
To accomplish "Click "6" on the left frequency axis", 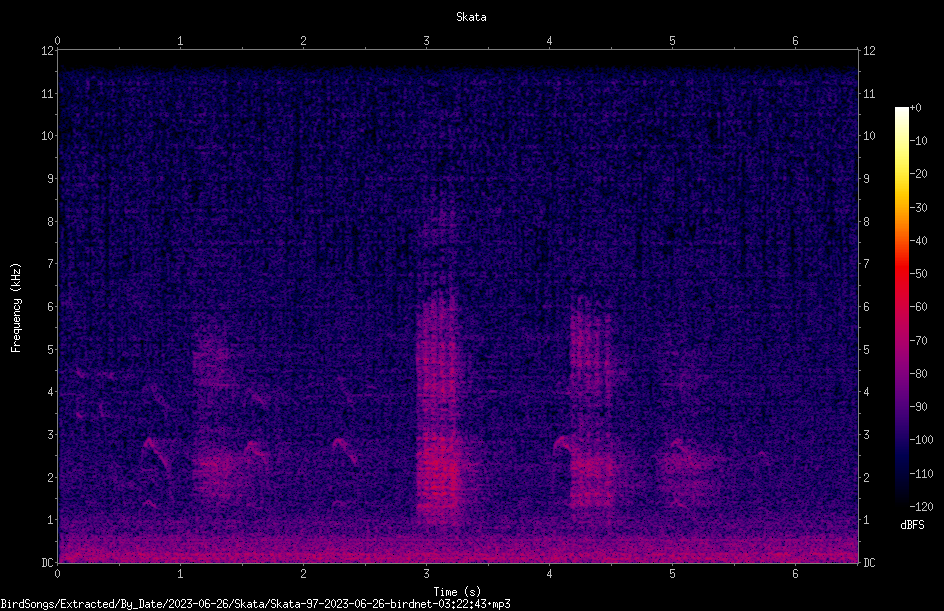I will click(51, 306).
